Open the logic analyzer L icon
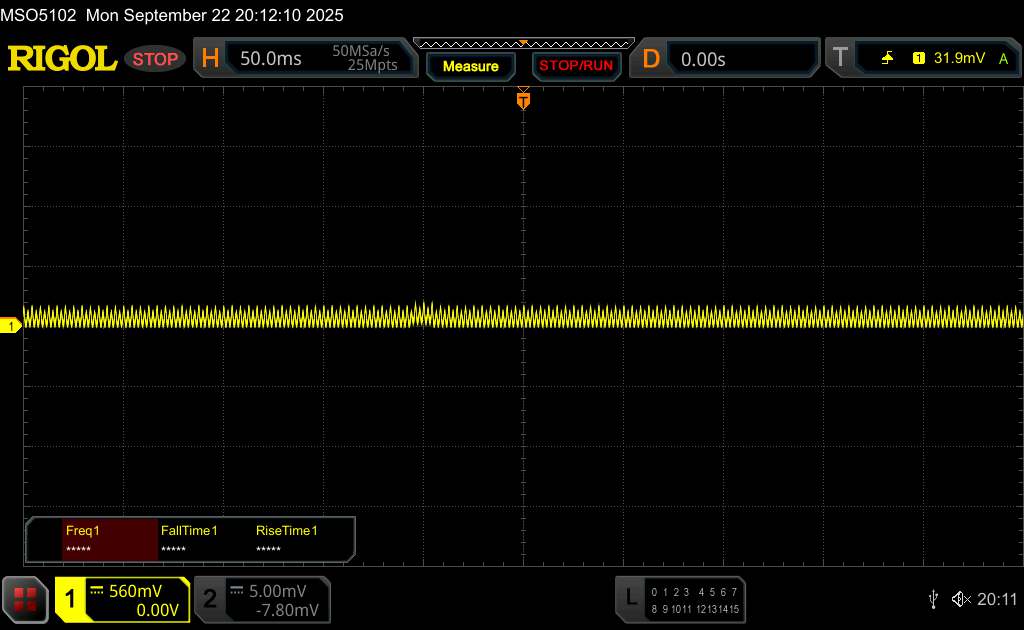1024x630 pixels. coord(630,599)
